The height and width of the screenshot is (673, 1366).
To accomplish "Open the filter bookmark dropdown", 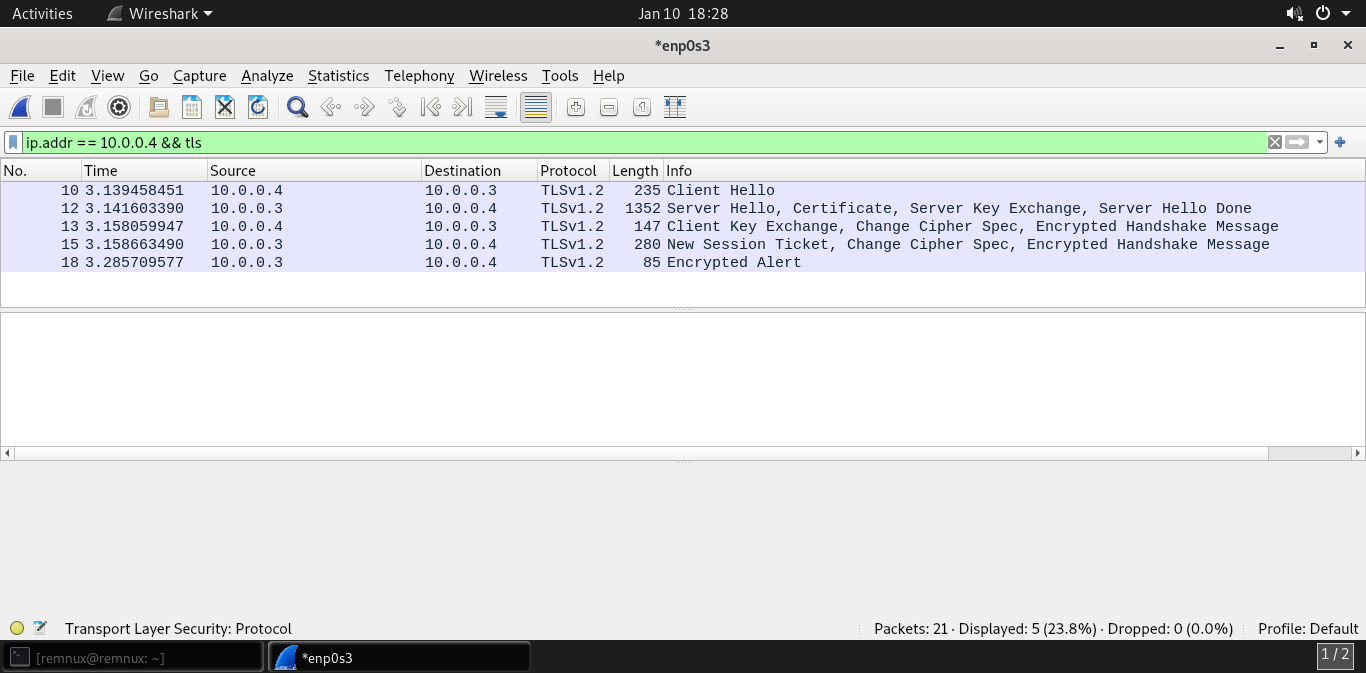I will pos(13,142).
